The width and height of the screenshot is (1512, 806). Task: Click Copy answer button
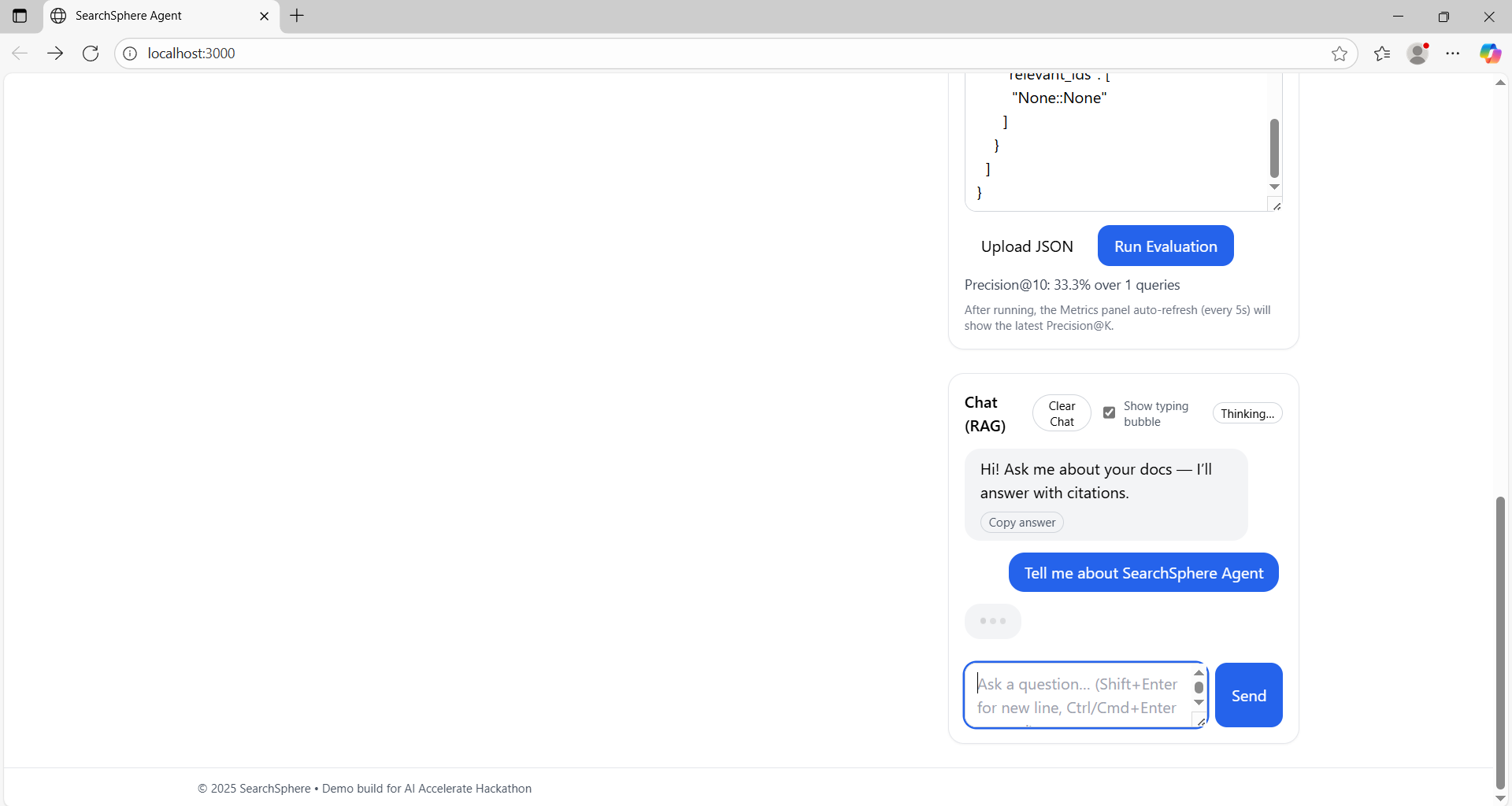pos(1022,523)
